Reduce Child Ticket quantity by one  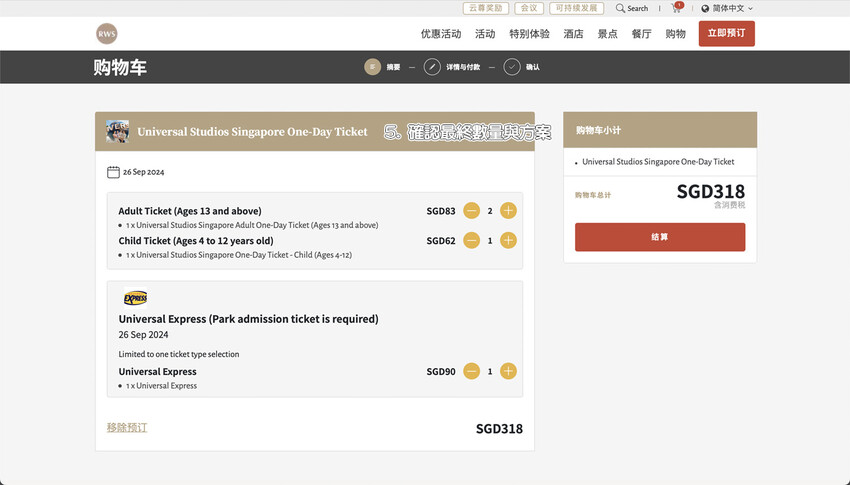tap(472, 241)
